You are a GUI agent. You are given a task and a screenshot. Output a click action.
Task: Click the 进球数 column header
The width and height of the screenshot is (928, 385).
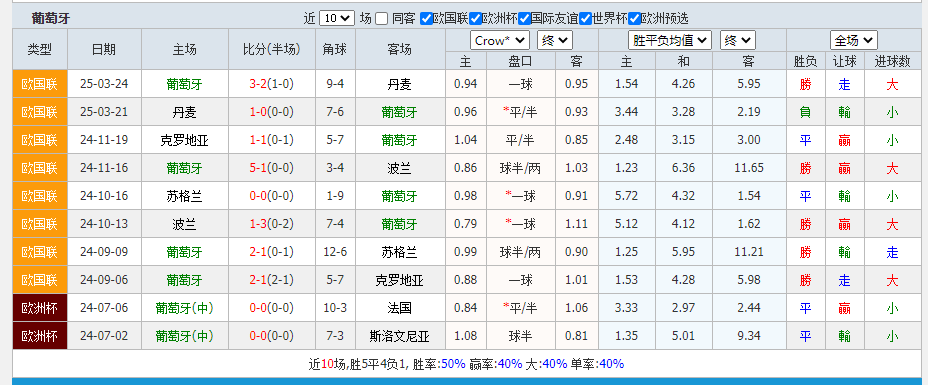892,62
